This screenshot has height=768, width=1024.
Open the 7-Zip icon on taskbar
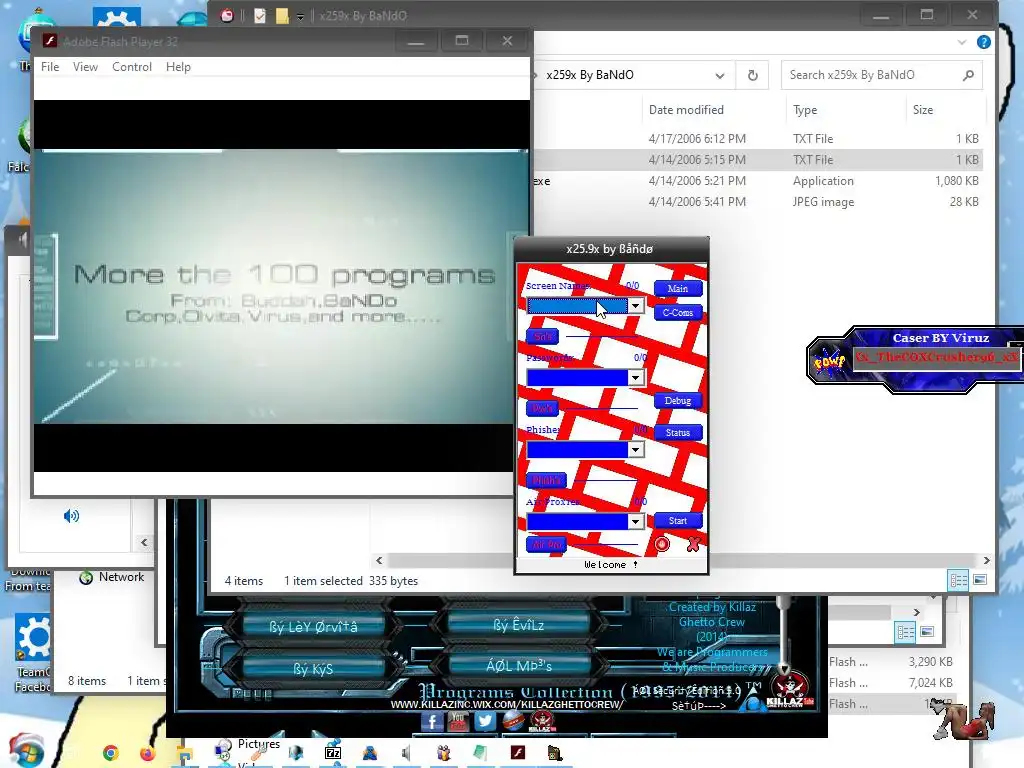click(333, 753)
